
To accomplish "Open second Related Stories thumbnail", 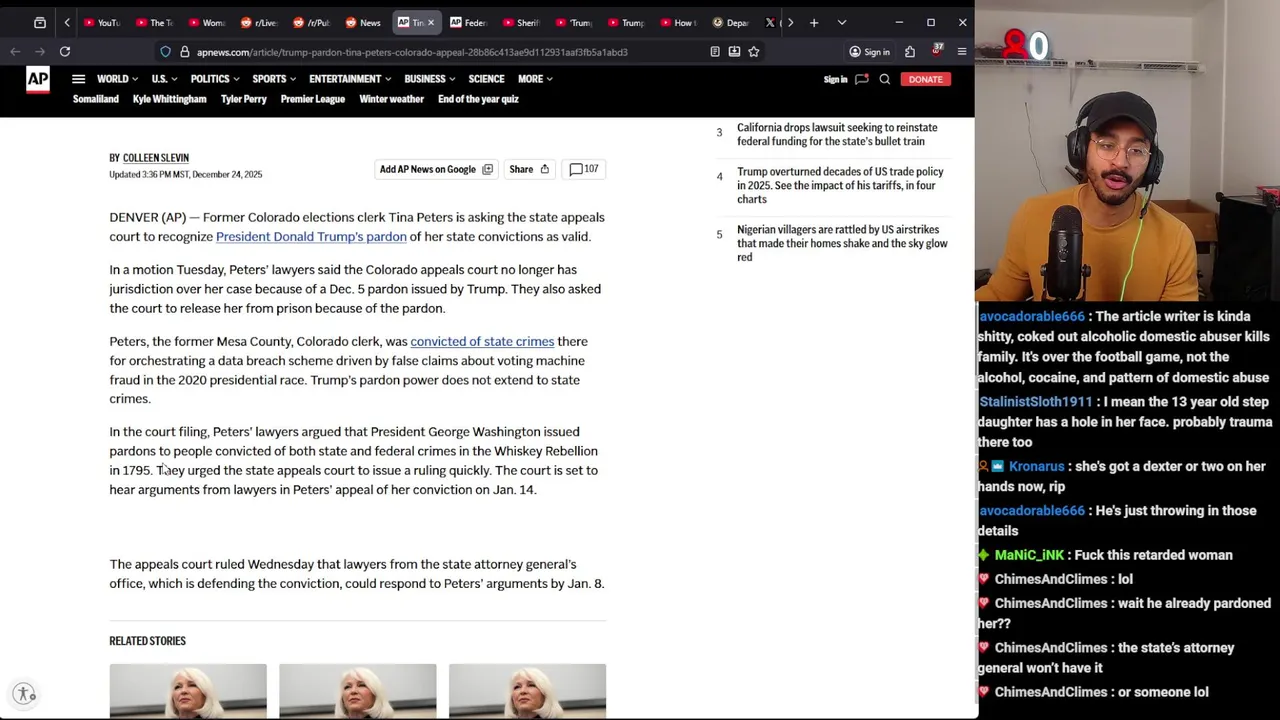I will 358,690.
